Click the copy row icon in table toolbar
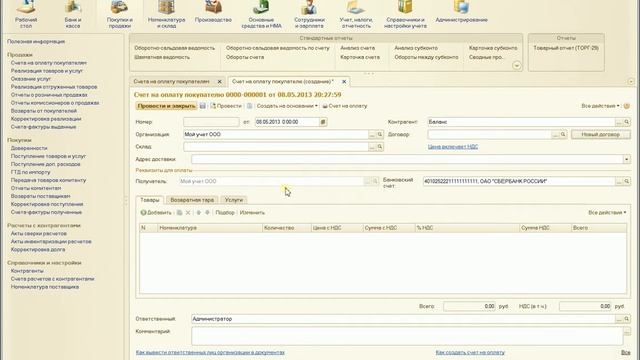This screenshot has height=360, width=640. (179, 213)
